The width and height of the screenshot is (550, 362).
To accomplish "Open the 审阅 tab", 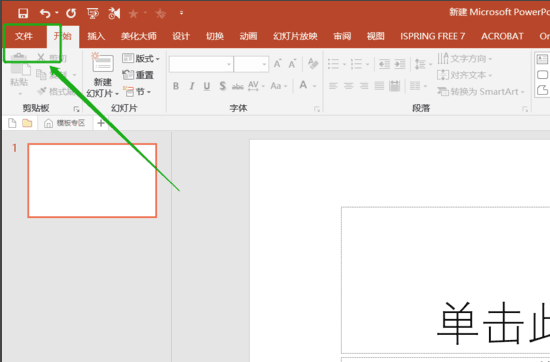I will coord(342,36).
